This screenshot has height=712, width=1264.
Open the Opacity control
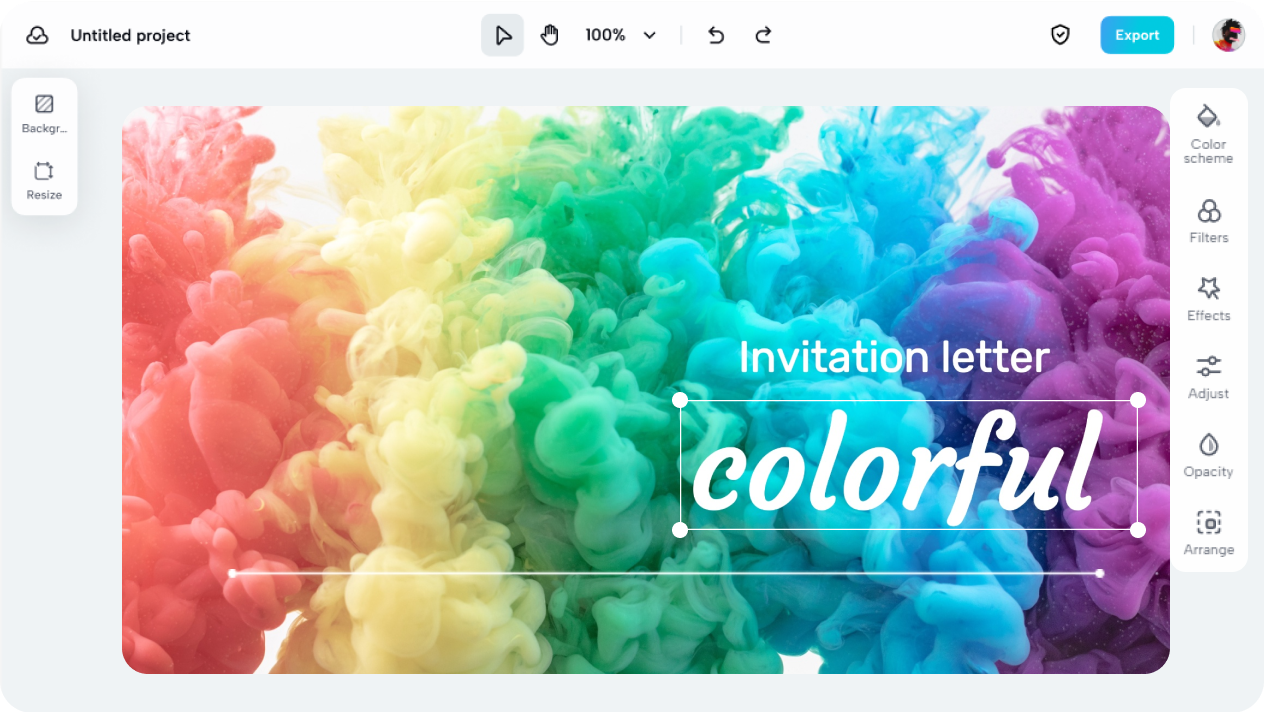tap(1208, 454)
